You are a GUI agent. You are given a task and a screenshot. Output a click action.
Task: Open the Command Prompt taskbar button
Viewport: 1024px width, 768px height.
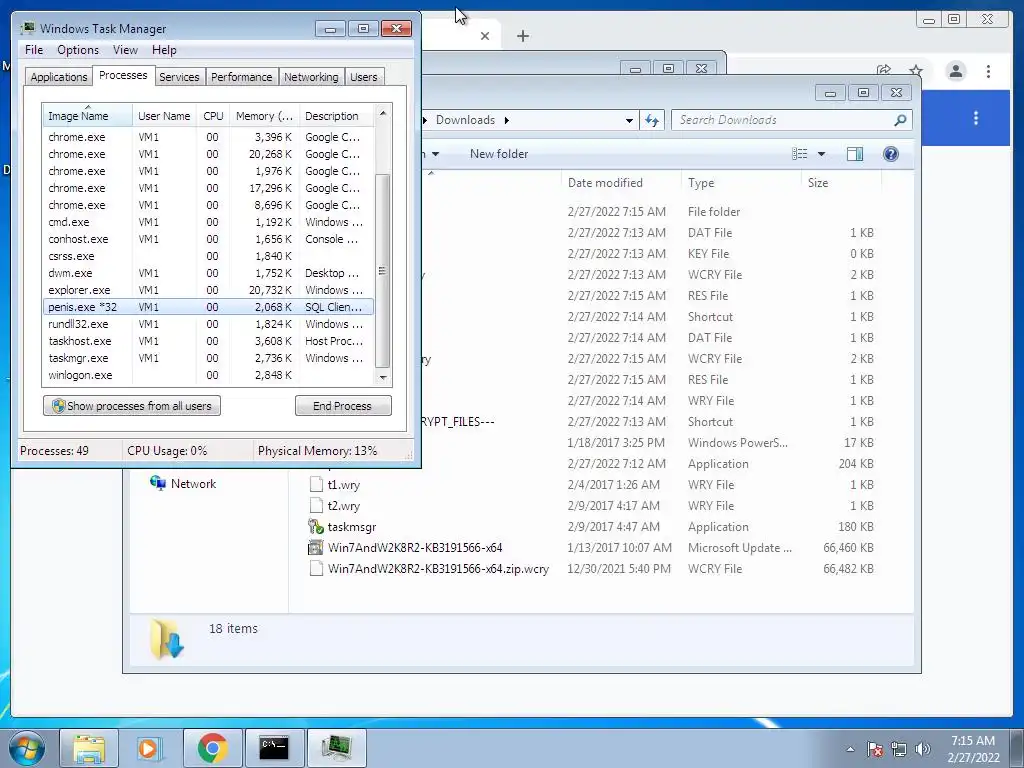coord(274,748)
